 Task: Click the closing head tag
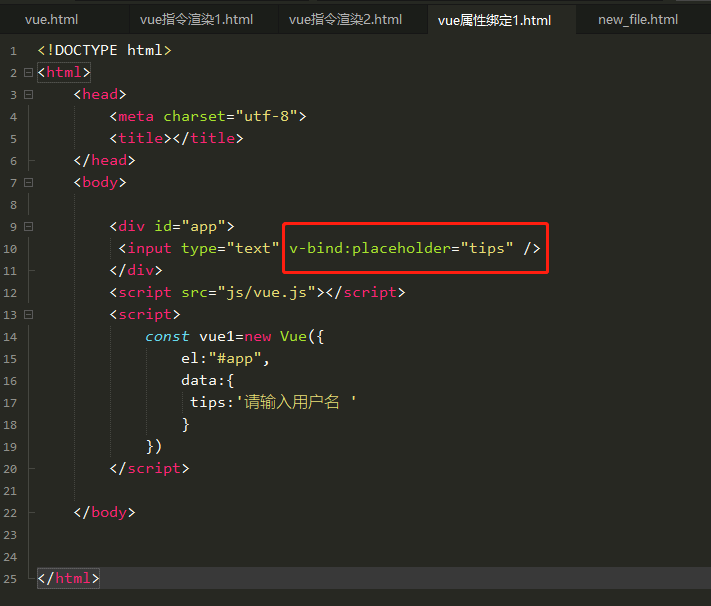pos(104,160)
